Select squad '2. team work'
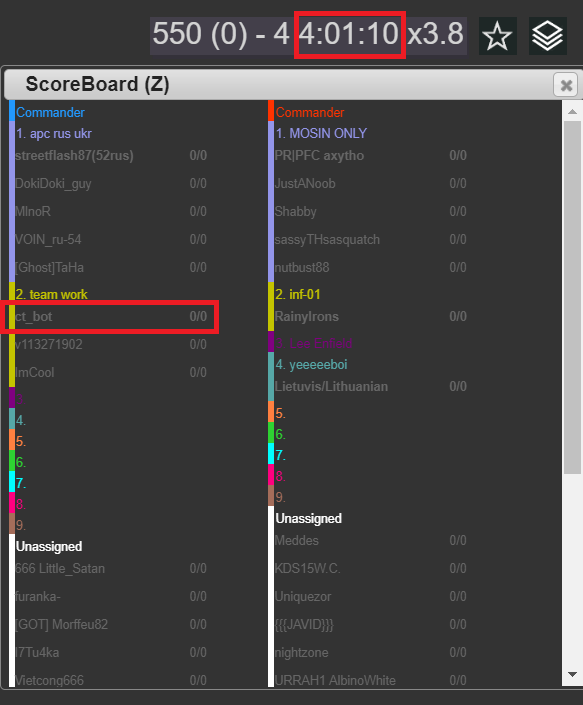The image size is (583, 705). 52,294
